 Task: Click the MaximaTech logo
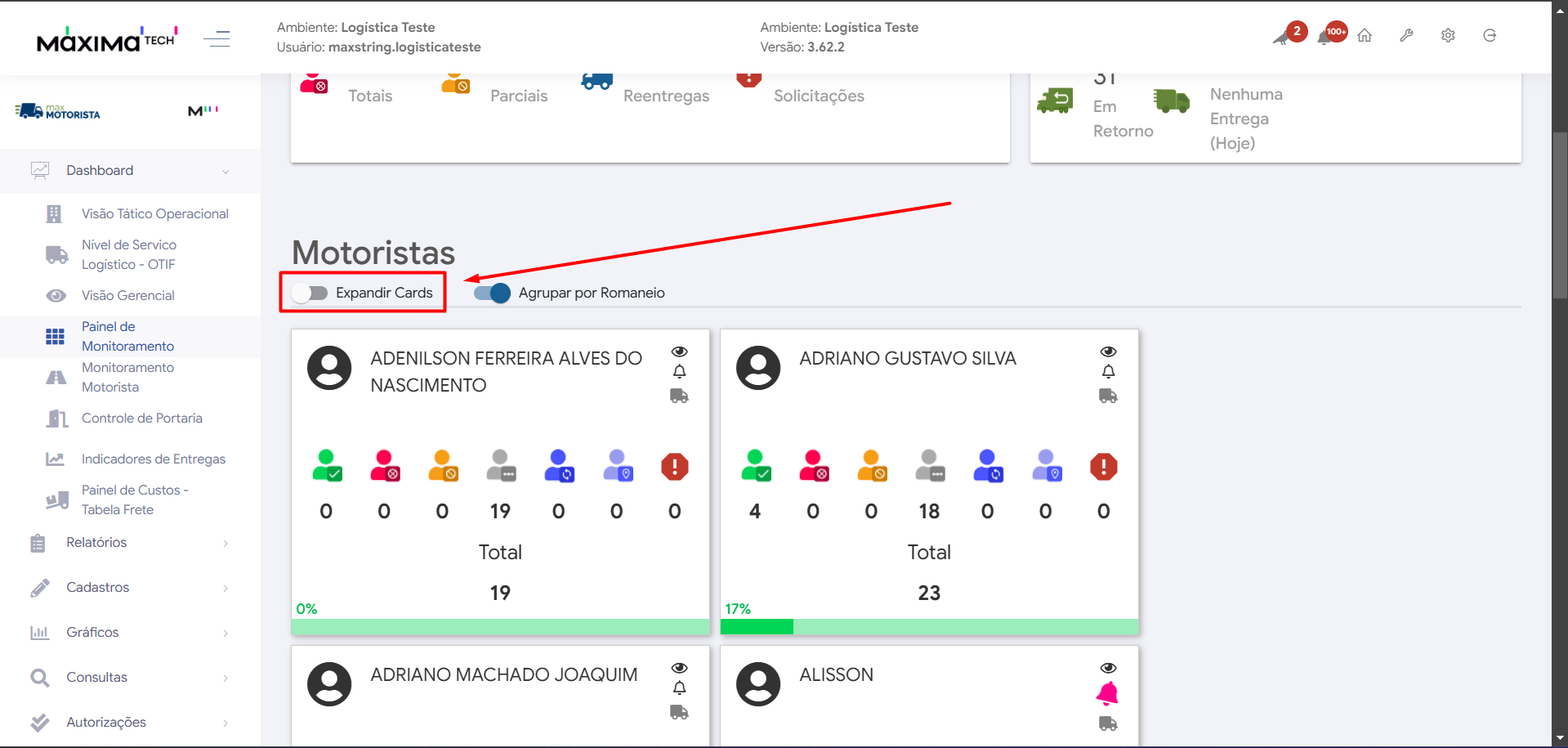coord(107,38)
